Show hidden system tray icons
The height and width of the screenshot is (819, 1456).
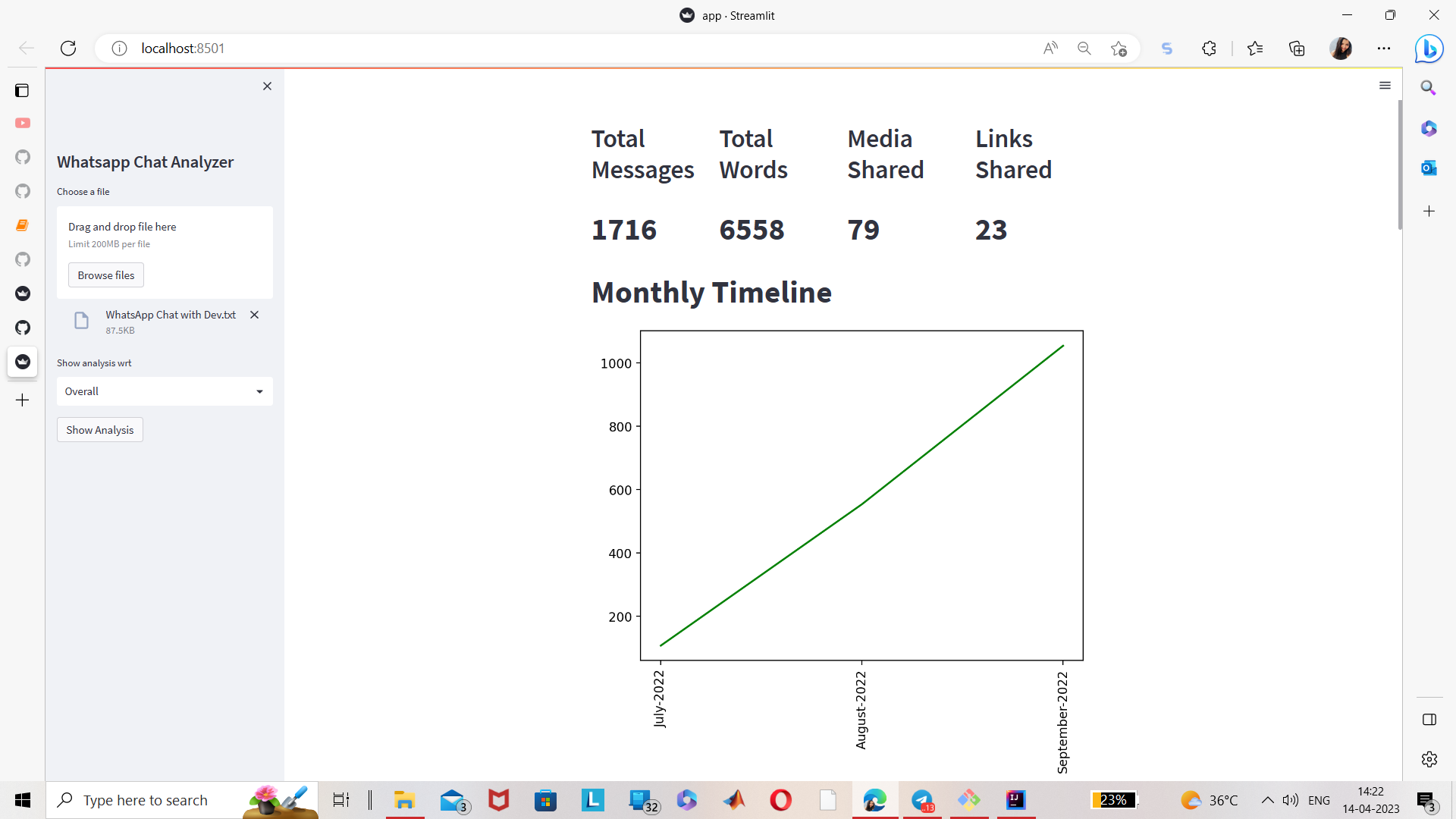point(1267,800)
